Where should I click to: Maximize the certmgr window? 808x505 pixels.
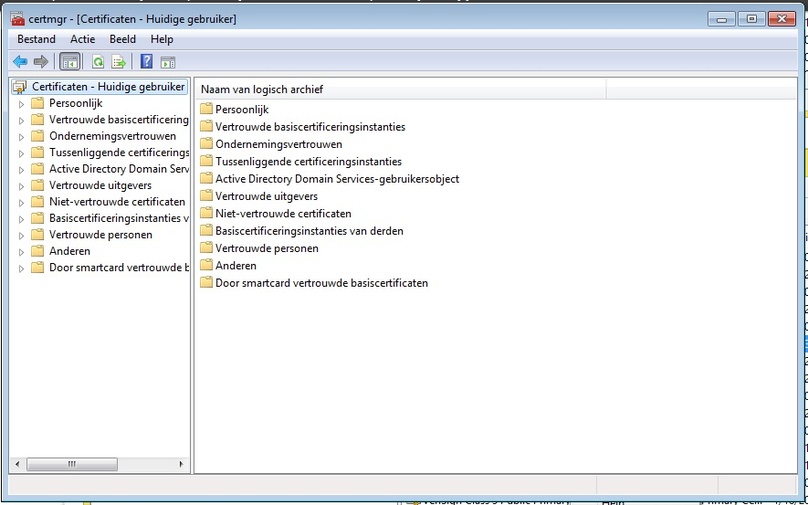(x=751, y=19)
